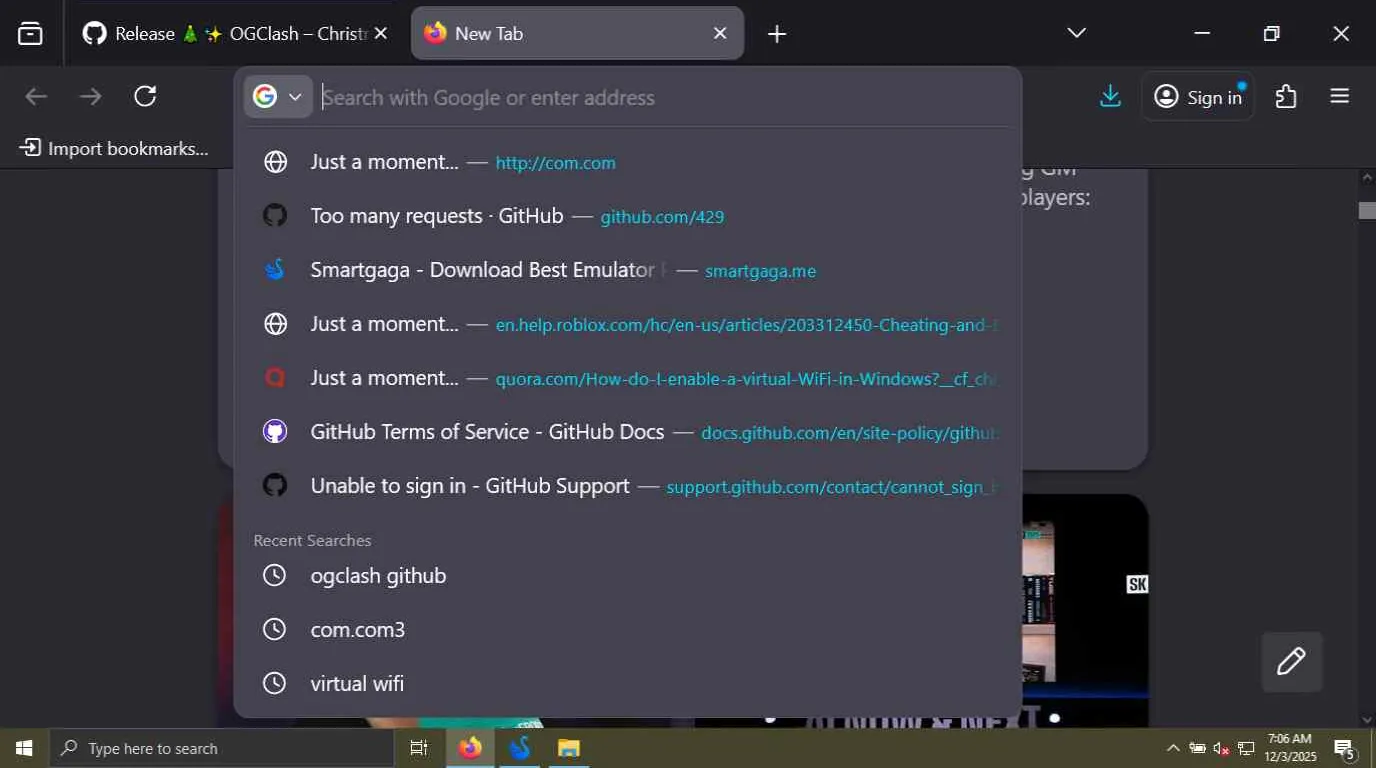
Task: Open the Extensions puzzle-piece menu
Action: point(1286,96)
